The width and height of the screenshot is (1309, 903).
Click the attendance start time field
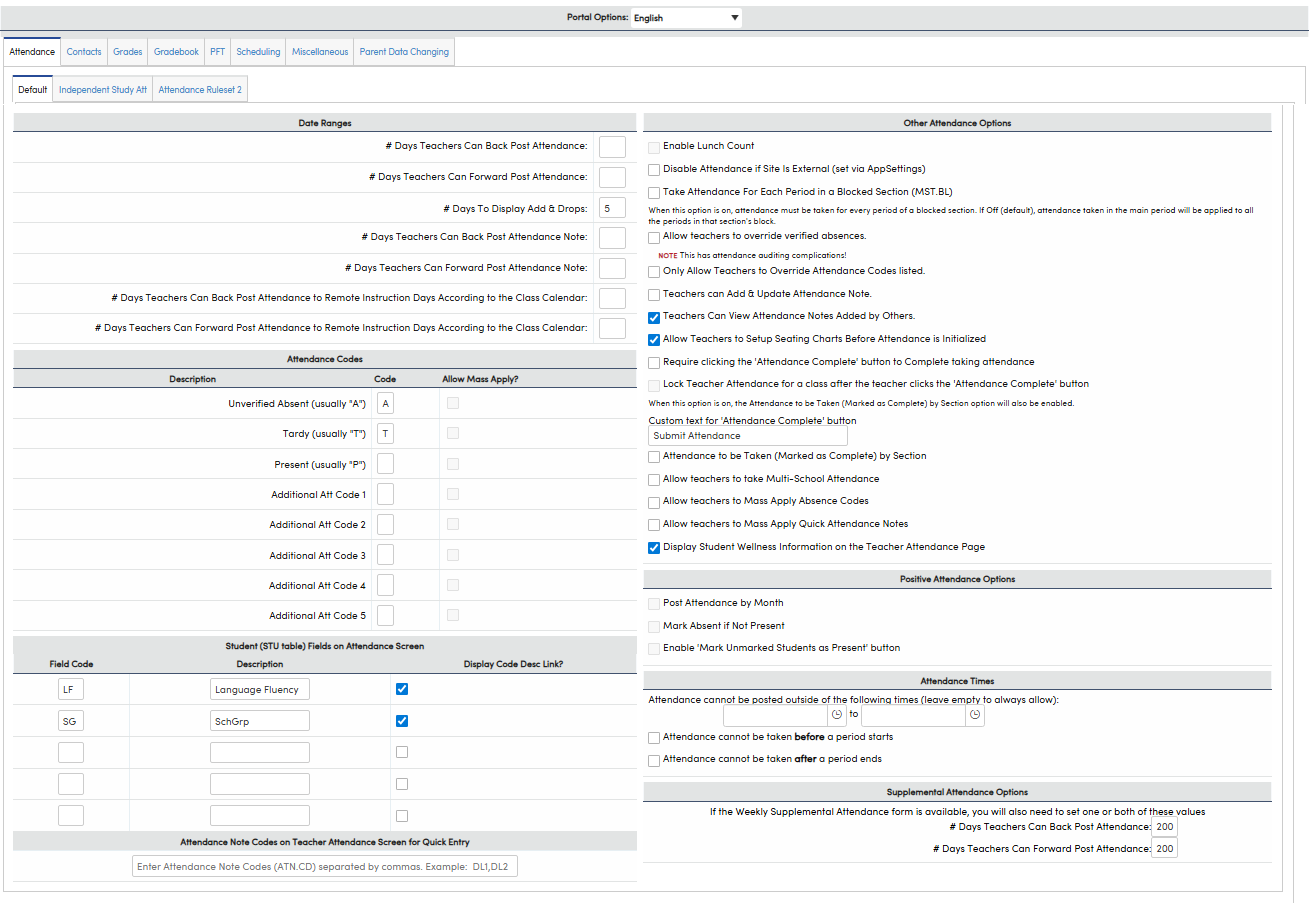pos(776,716)
